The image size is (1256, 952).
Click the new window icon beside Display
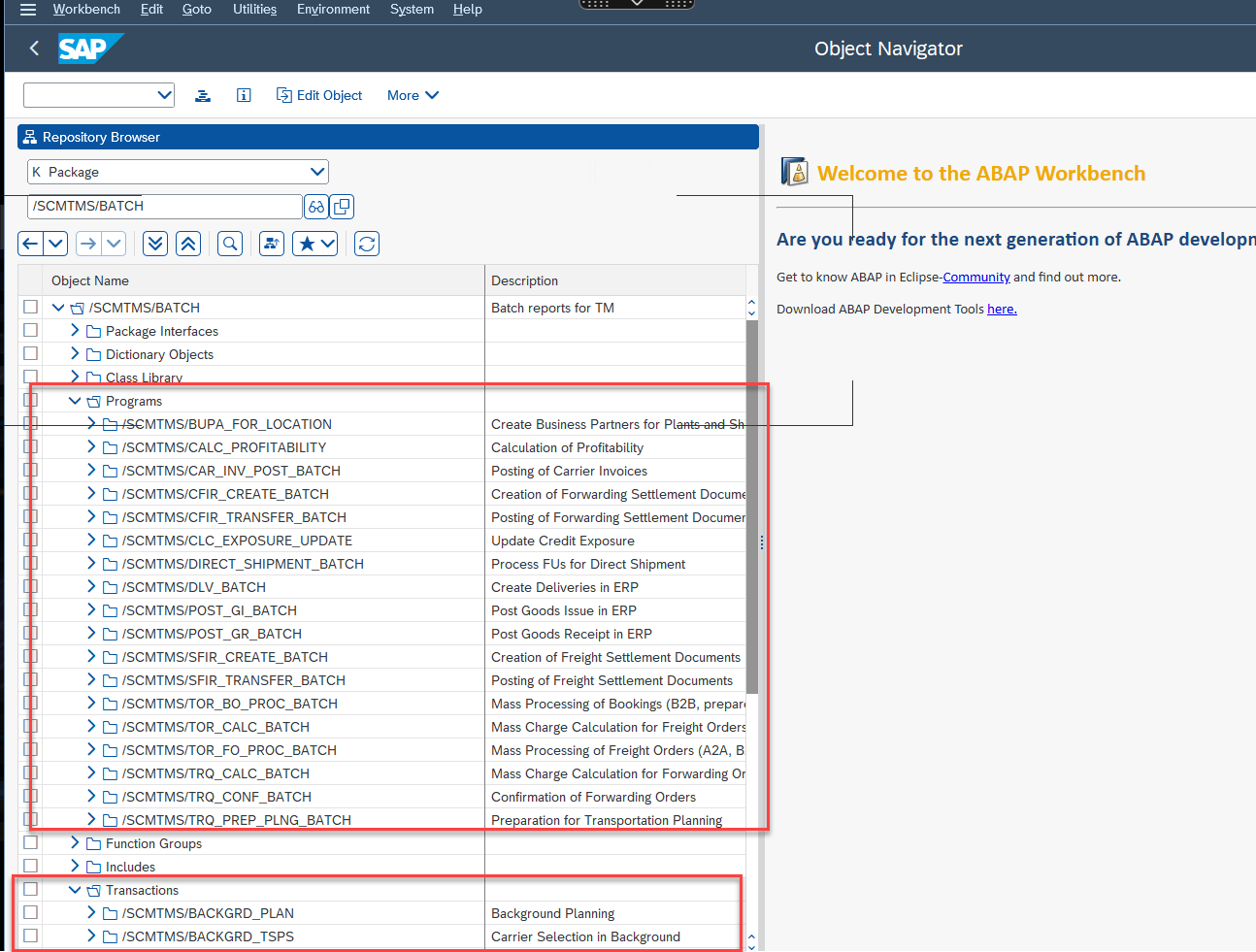point(342,207)
